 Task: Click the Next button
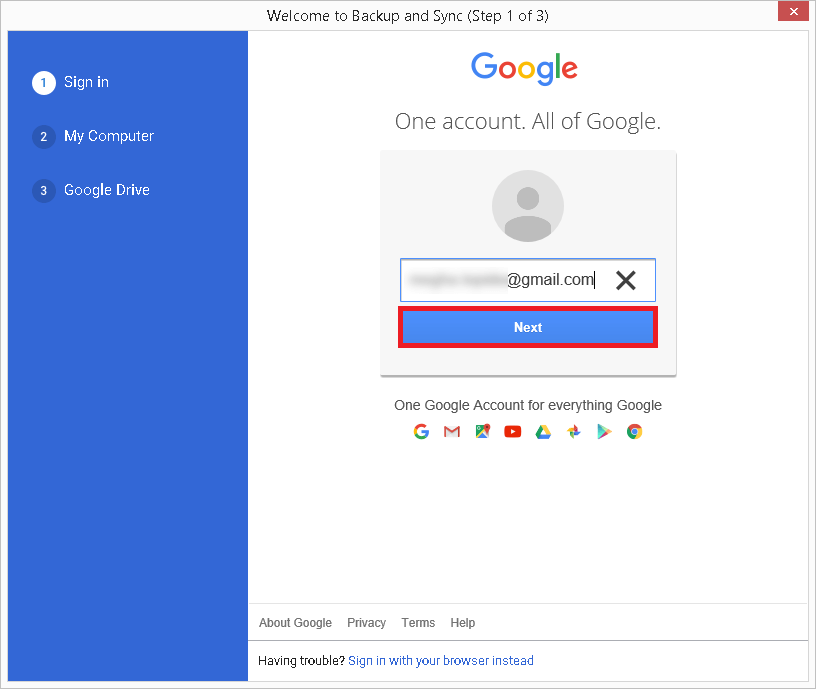pyautogui.click(x=528, y=327)
